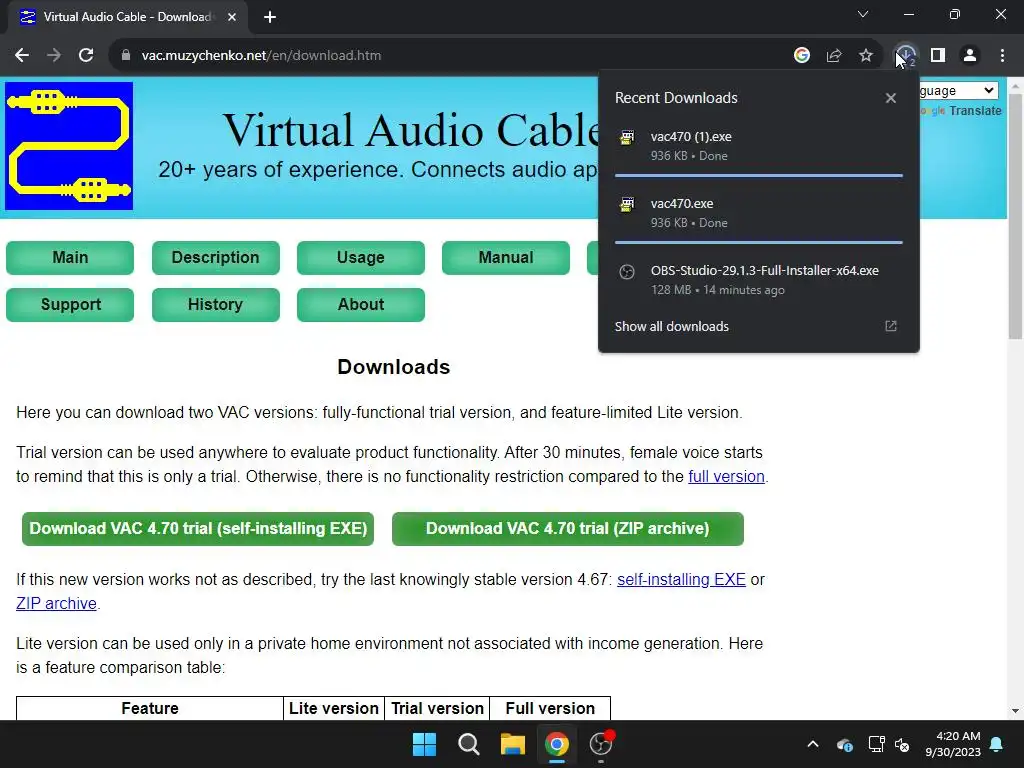Click the Chrome taskbar icon
The image size is (1024, 768).
(x=556, y=744)
